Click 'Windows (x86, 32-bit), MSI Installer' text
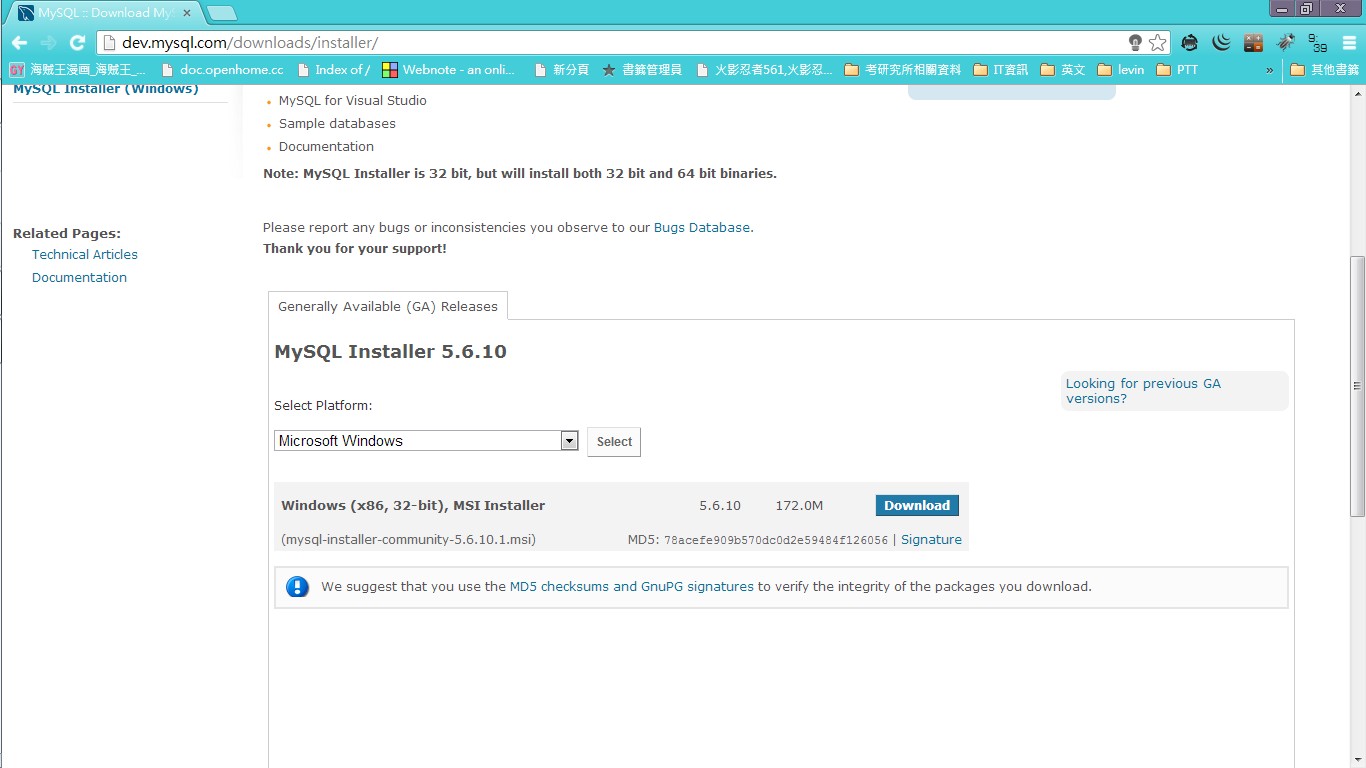 [413, 506]
